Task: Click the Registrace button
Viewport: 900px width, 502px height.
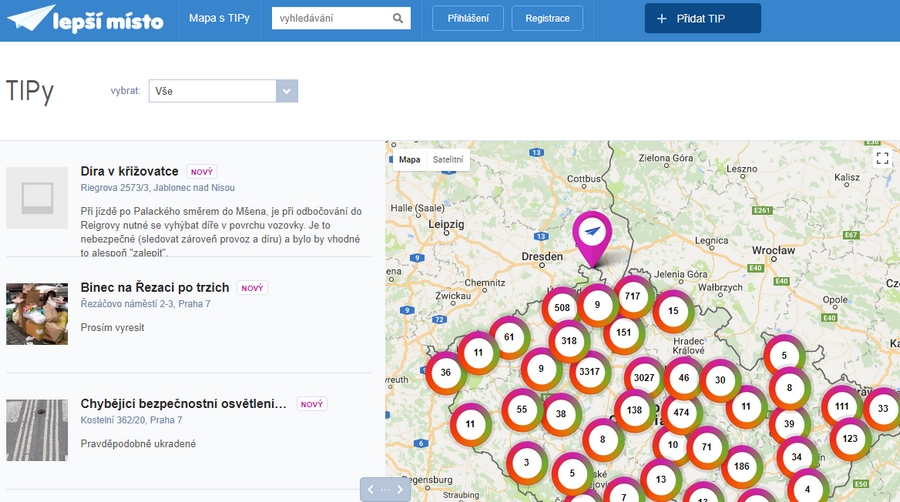Action: (547, 18)
